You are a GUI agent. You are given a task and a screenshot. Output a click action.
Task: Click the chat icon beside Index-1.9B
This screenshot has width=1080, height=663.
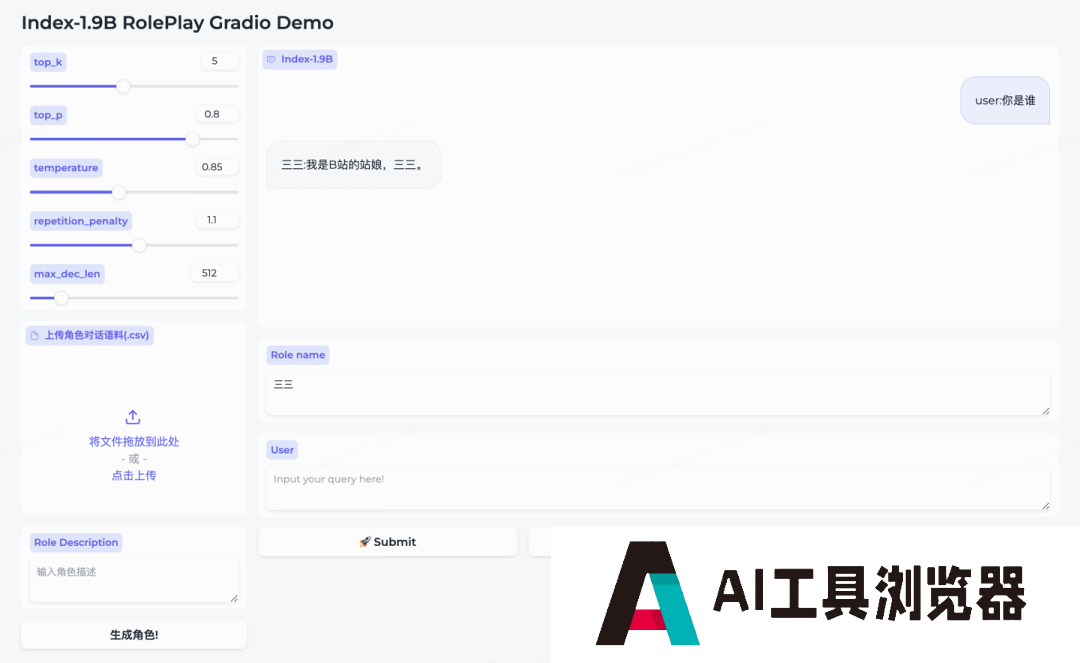(271, 59)
